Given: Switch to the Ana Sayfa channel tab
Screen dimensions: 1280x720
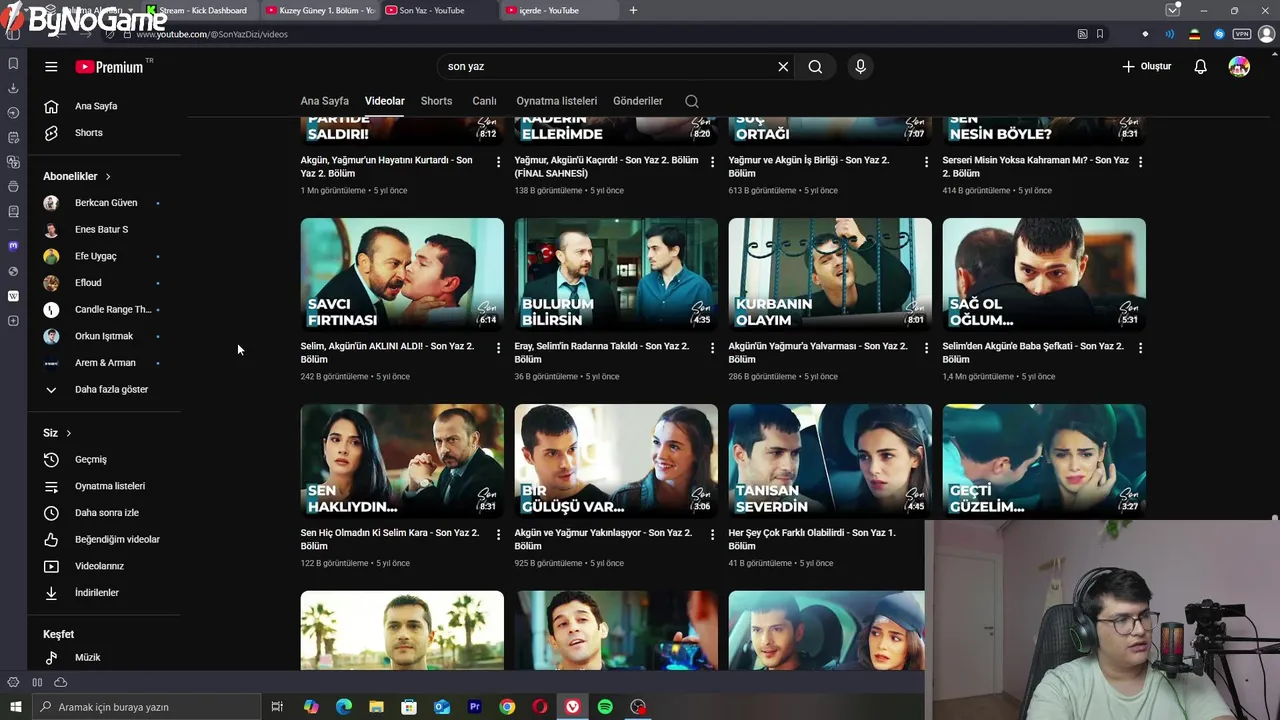Looking at the screenshot, I should pos(324,101).
